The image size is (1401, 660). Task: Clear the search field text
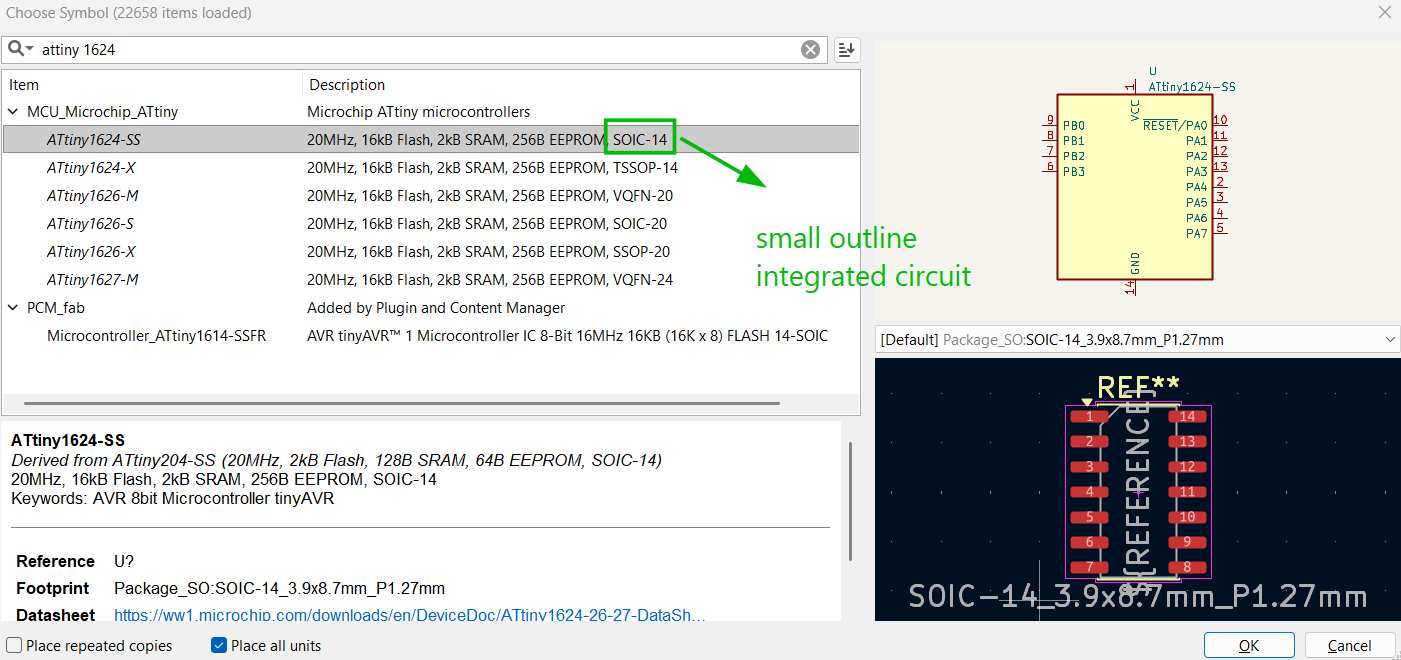(810, 50)
